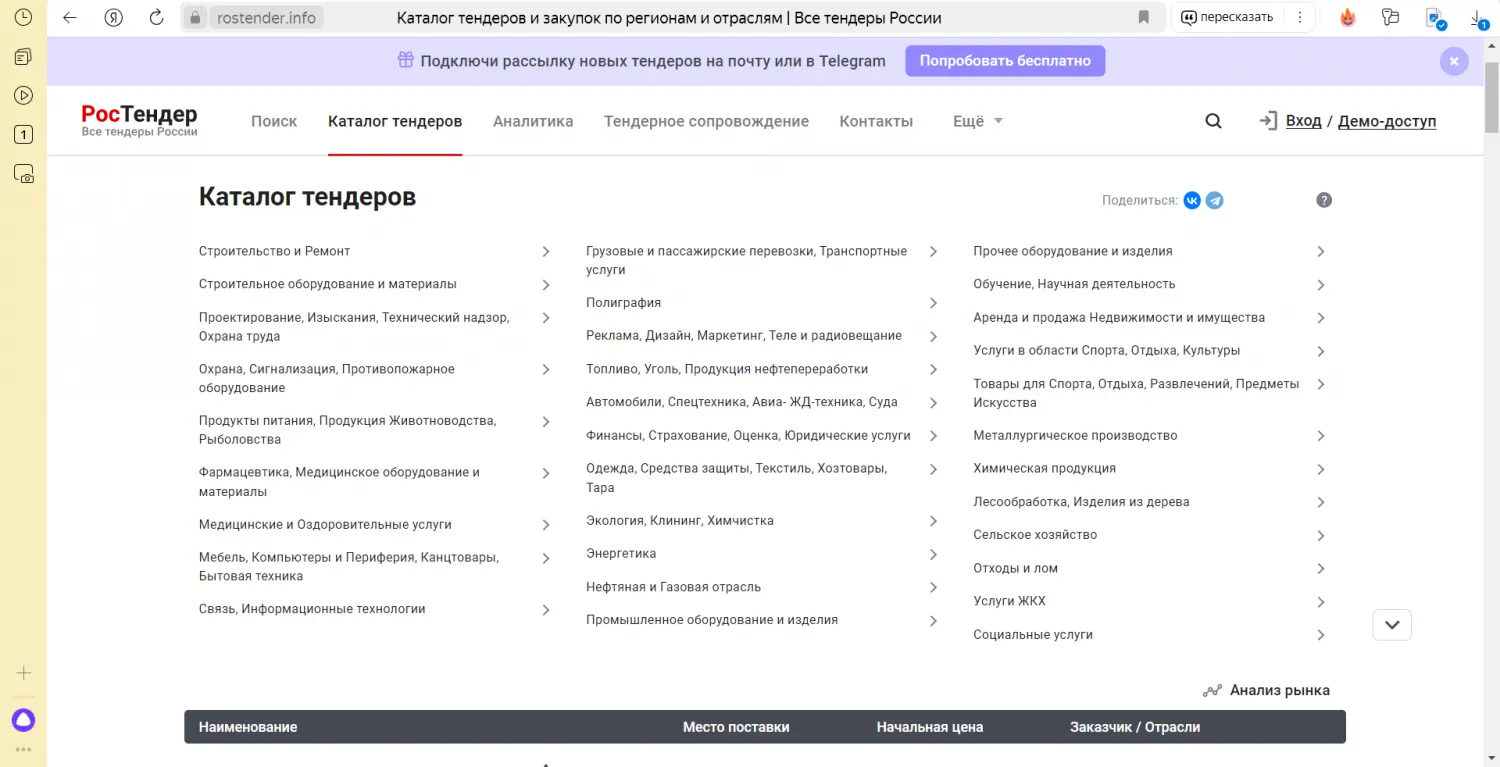Expand the Строительство и Ремонт category arrow
1500x767 pixels.
point(546,252)
